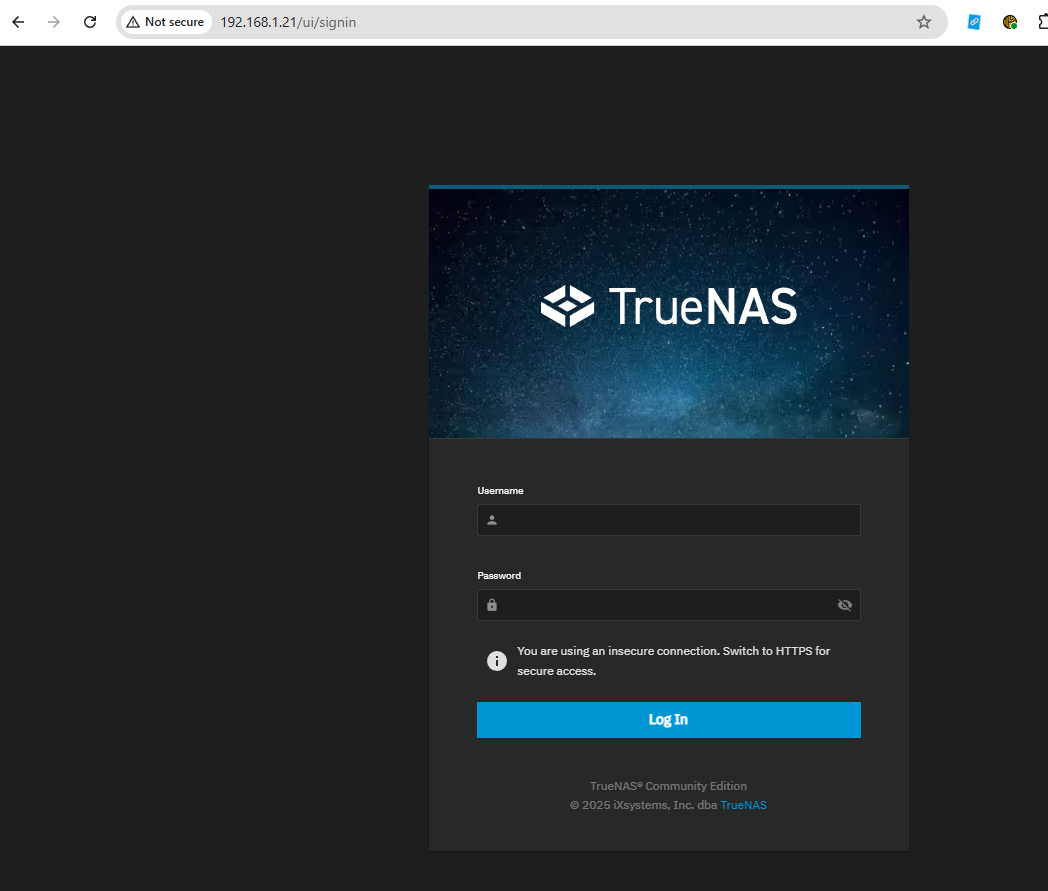Click the browser forward arrow
This screenshot has height=891, width=1048.
(54, 22)
